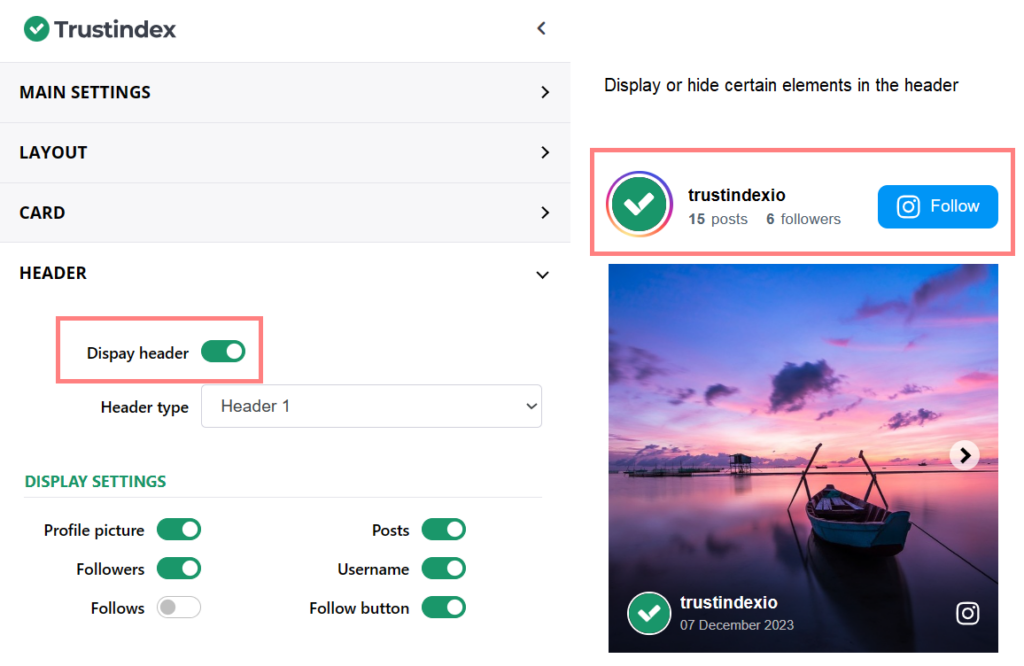This screenshot has width=1024, height=666.
Task: Expand the Main Settings section
Action: (x=285, y=92)
